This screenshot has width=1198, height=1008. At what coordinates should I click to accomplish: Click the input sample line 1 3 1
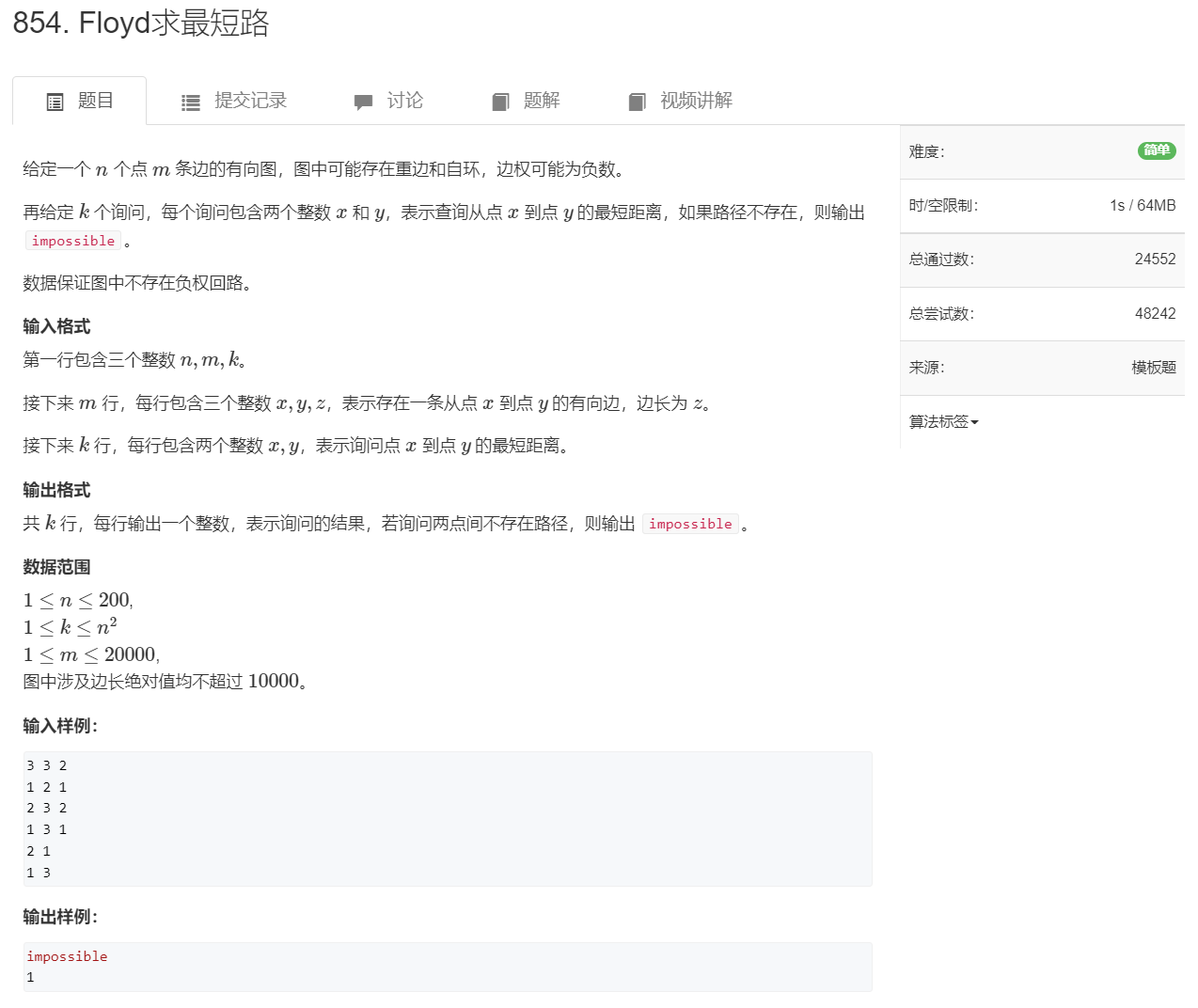[x=47, y=829]
